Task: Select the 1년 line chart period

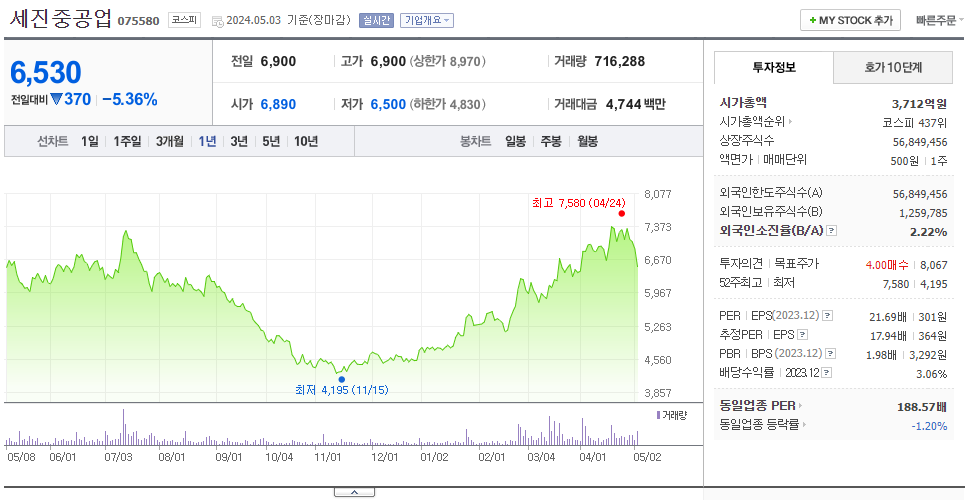Action: click(207, 141)
